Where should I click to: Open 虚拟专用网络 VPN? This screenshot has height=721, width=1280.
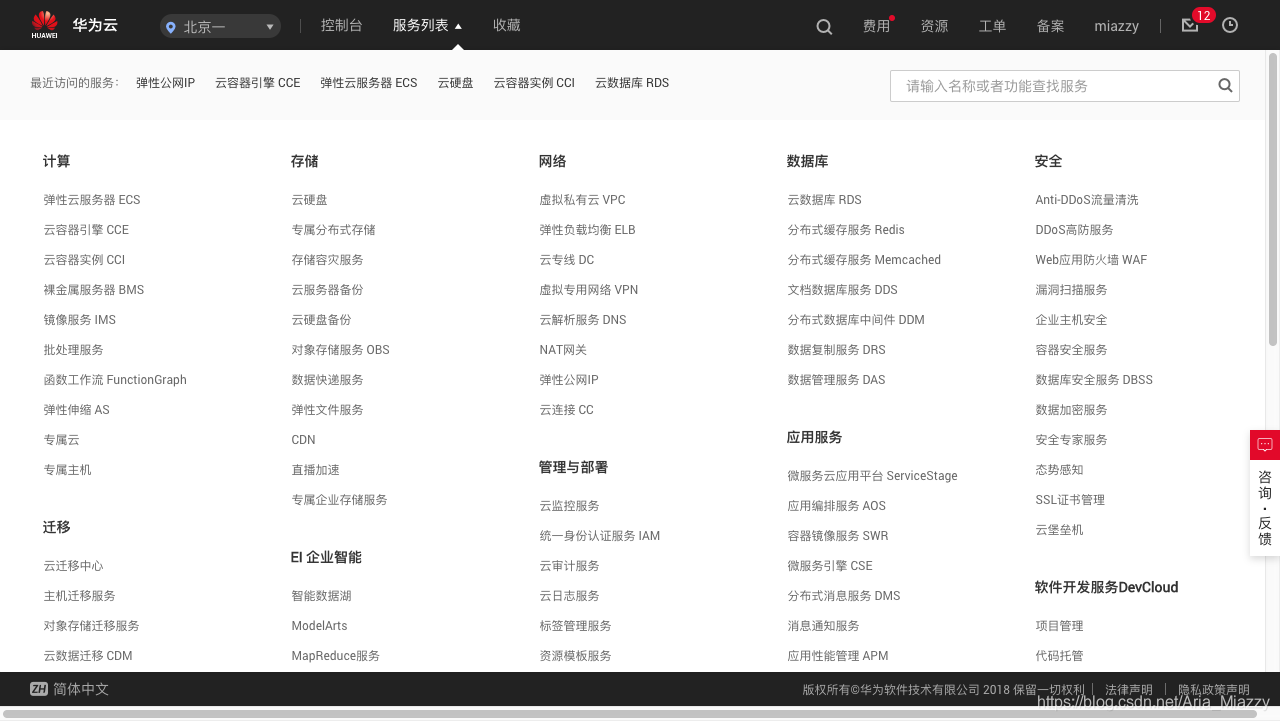(x=588, y=290)
